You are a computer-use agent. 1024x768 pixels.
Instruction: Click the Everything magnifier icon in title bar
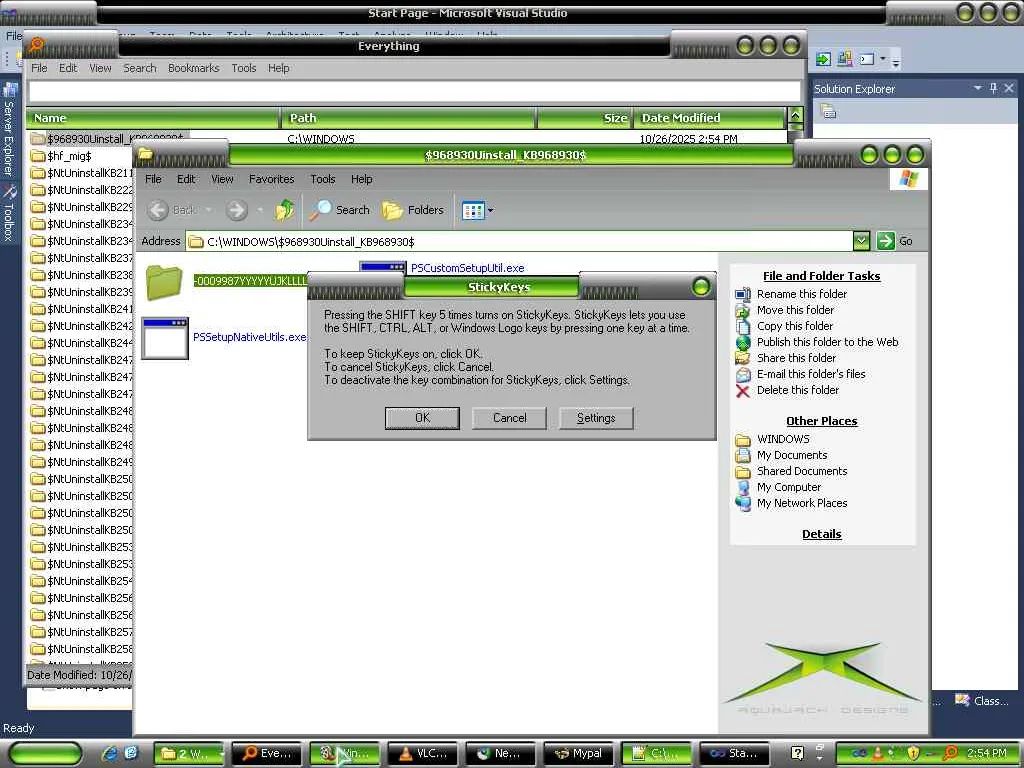37,44
